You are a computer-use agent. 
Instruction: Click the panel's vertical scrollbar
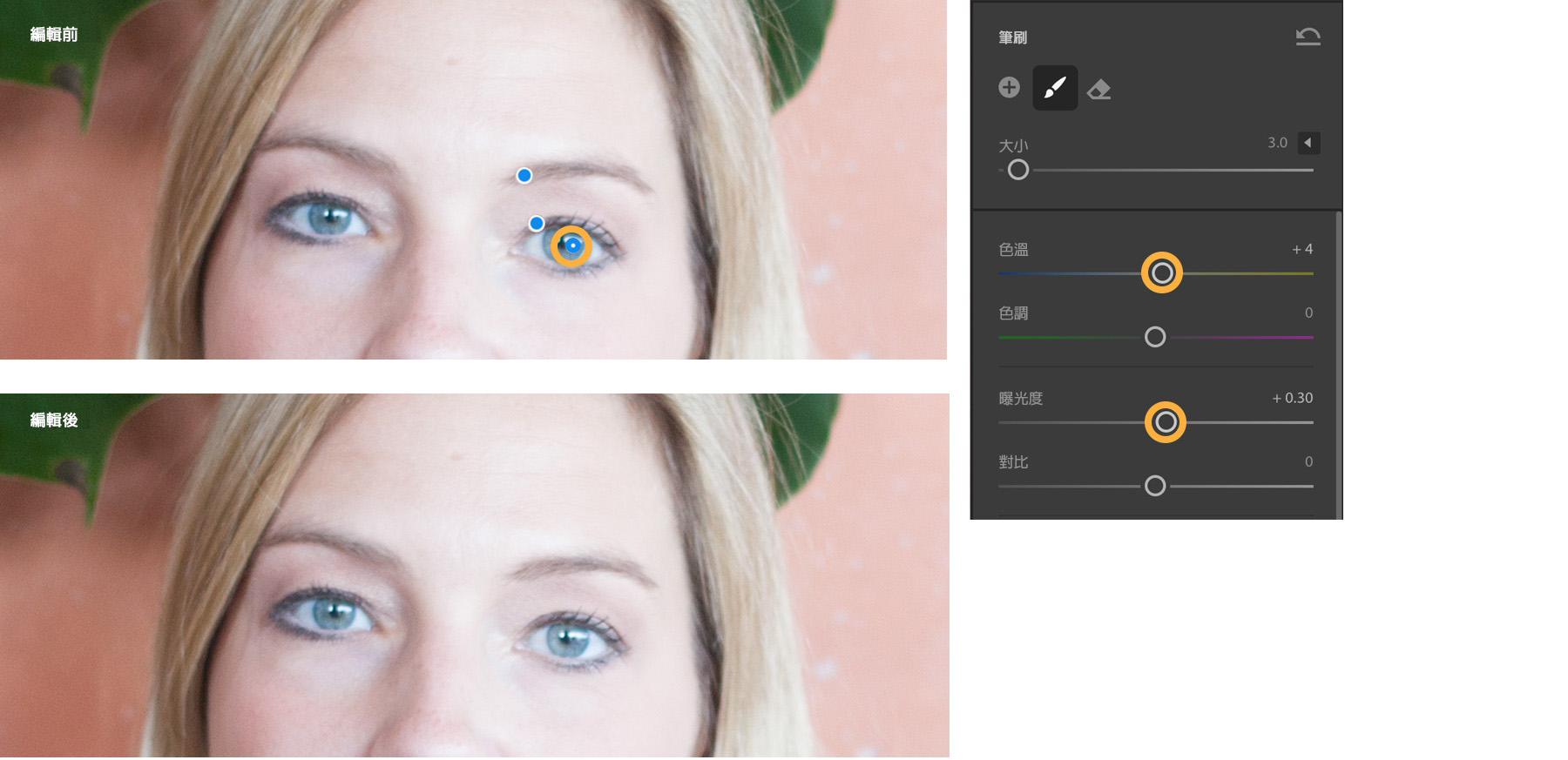coord(1339,364)
